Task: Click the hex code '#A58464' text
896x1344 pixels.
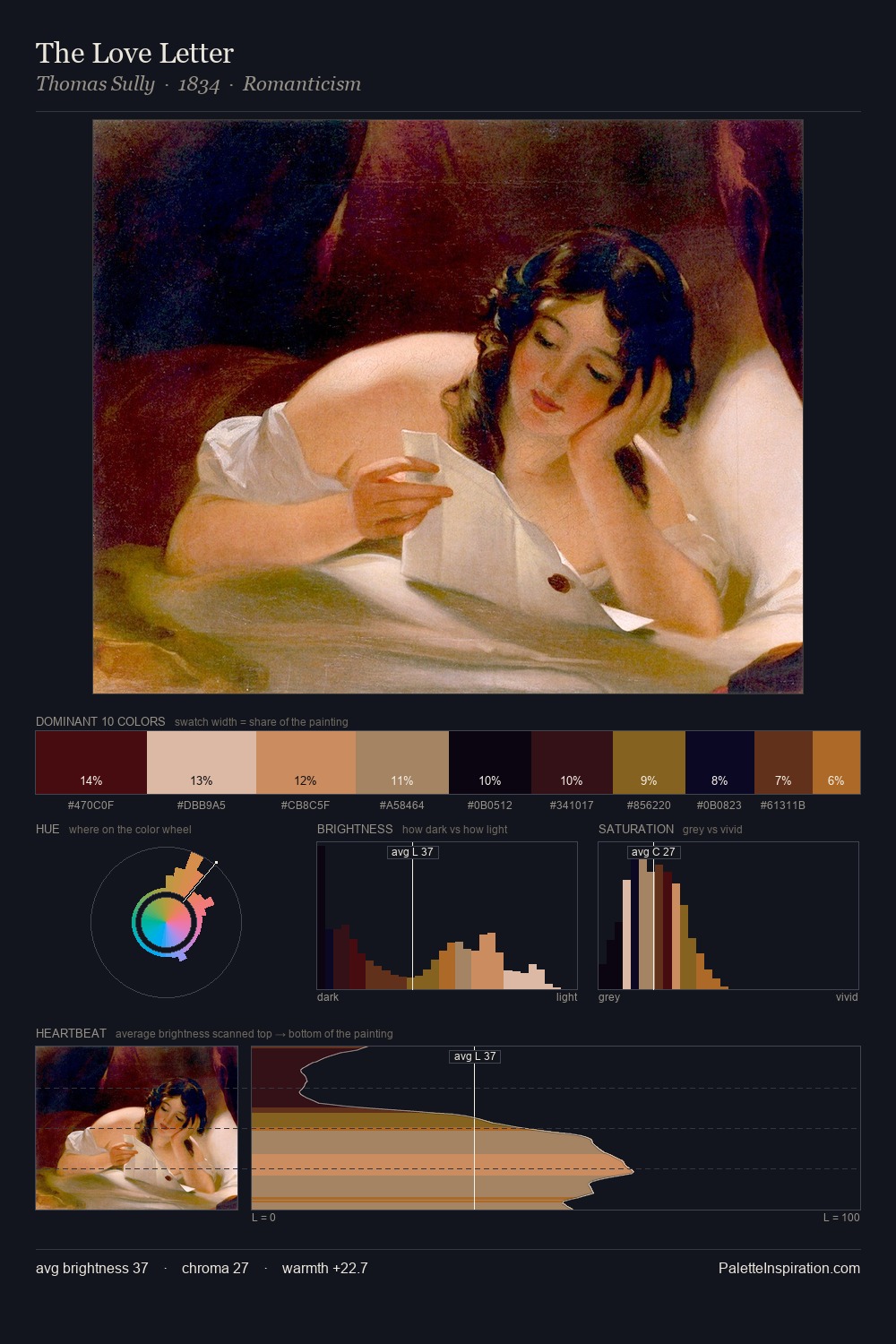Action: tap(402, 806)
